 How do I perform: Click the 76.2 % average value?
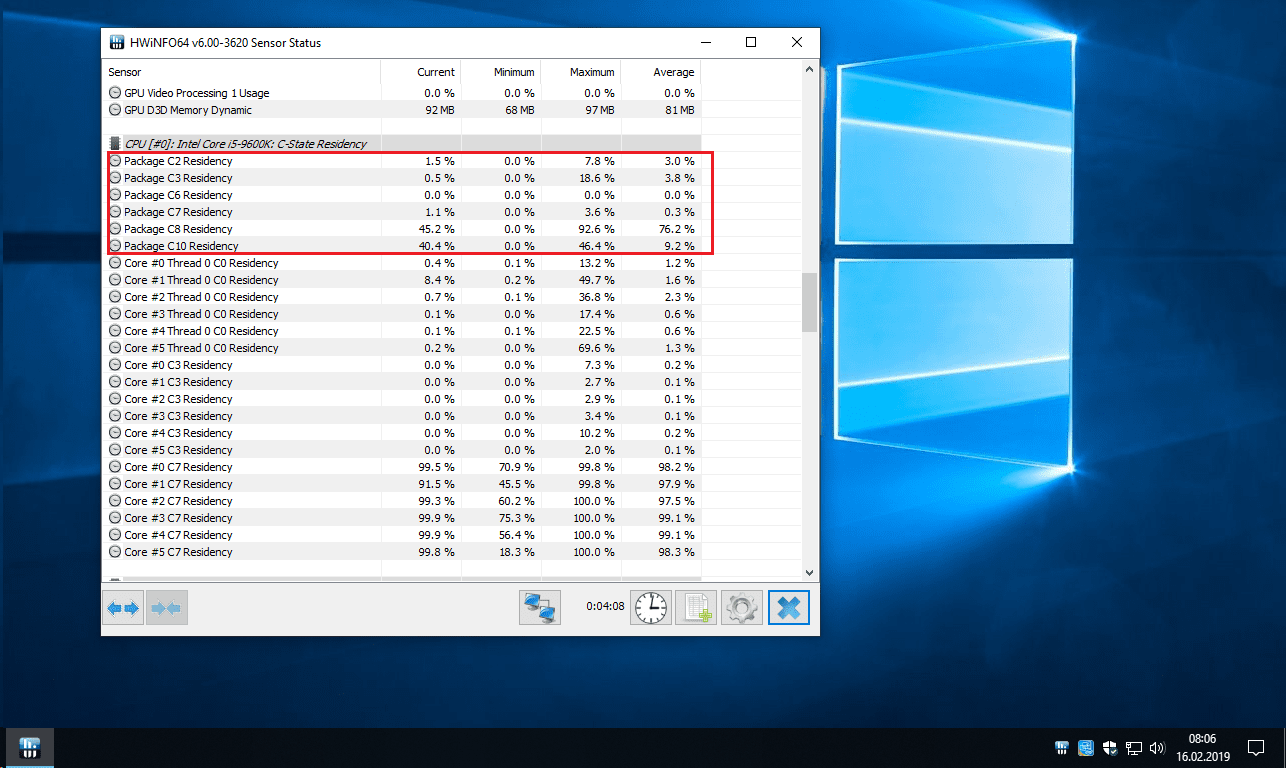click(675, 229)
